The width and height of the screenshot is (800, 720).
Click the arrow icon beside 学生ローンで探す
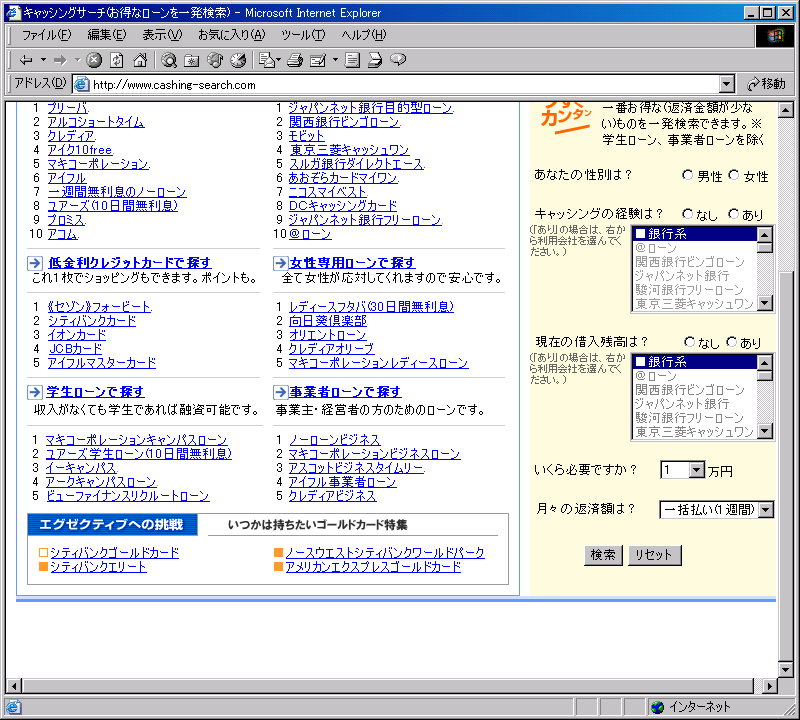point(35,392)
